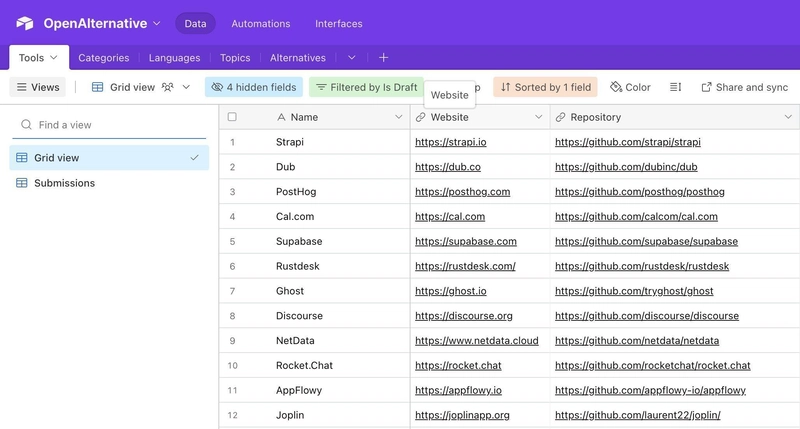Switch to the Categories table tab

(104, 58)
